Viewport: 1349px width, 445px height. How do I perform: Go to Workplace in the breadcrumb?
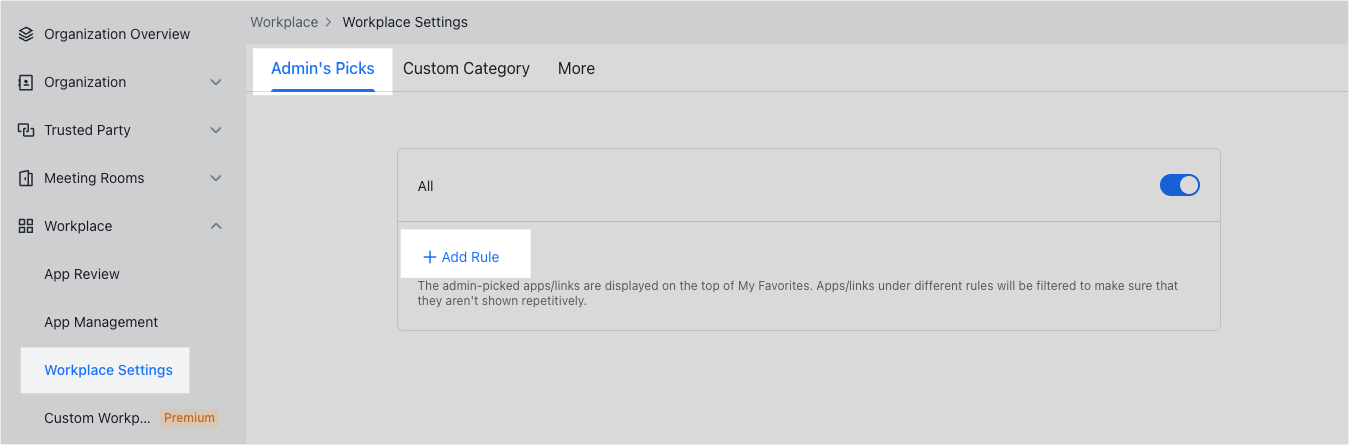(x=284, y=22)
